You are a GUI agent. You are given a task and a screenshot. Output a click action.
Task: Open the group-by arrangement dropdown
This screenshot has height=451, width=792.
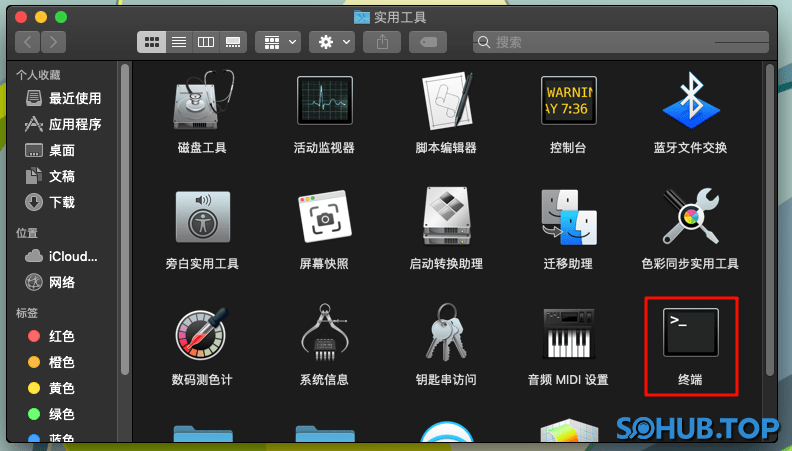pyautogui.click(x=278, y=42)
